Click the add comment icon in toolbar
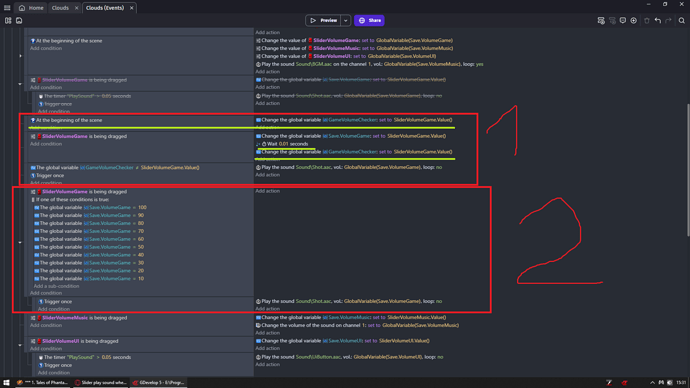690x388 pixels. point(623,21)
